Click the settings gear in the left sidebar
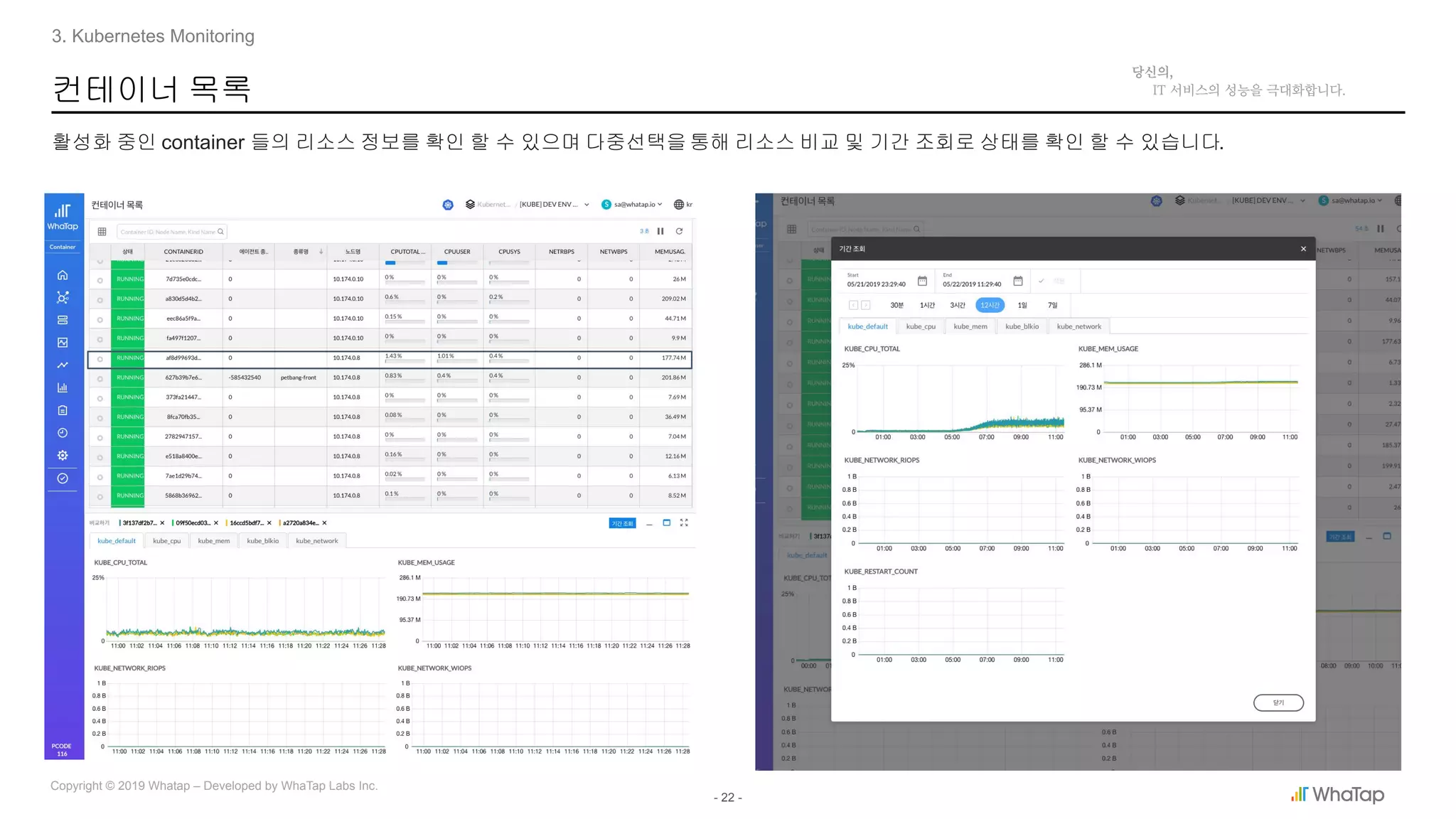The height and width of the screenshot is (819, 1456). pyautogui.click(x=63, y=455)
